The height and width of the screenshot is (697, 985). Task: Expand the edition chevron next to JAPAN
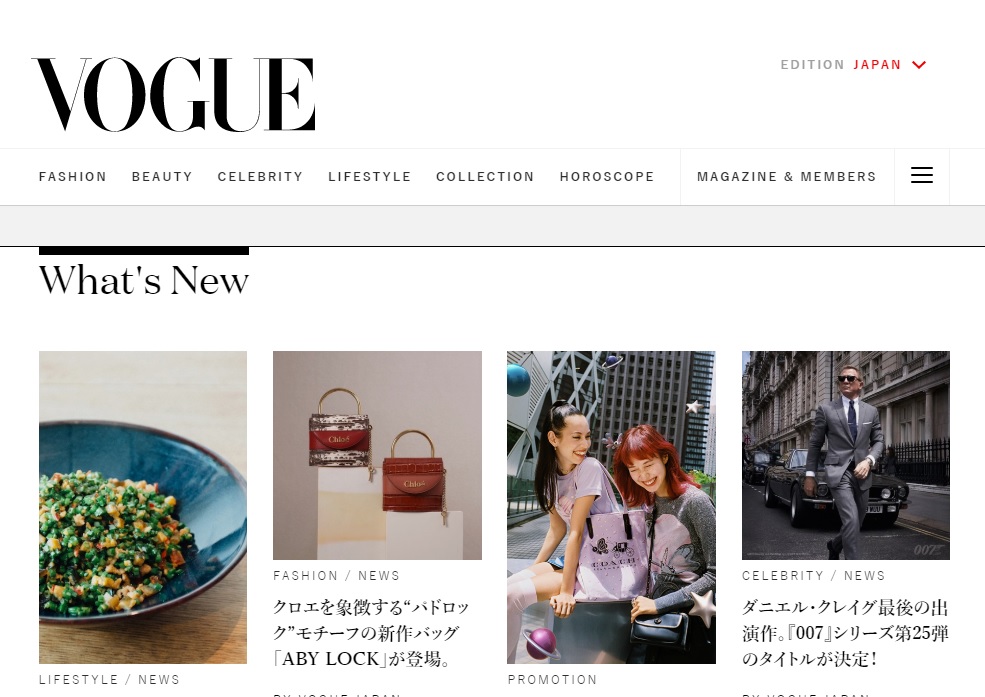coord(919,65)
